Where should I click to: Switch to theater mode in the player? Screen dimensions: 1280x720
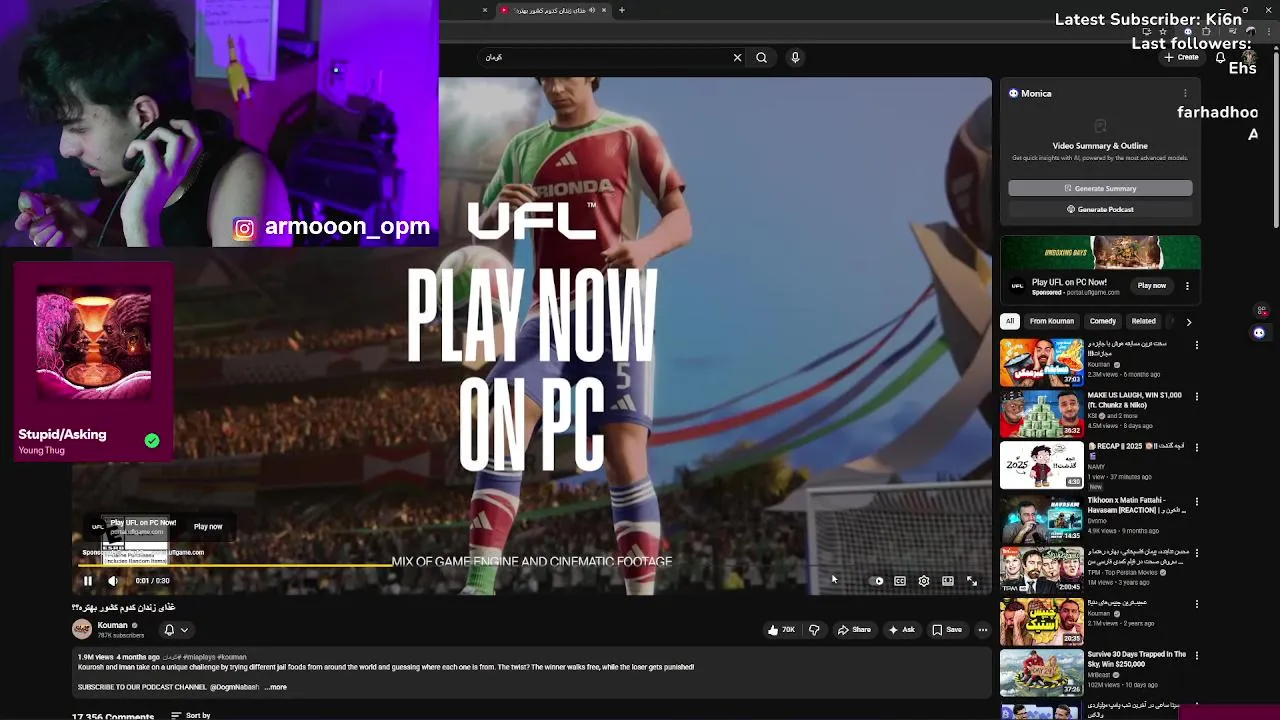(x=948, y=581)
